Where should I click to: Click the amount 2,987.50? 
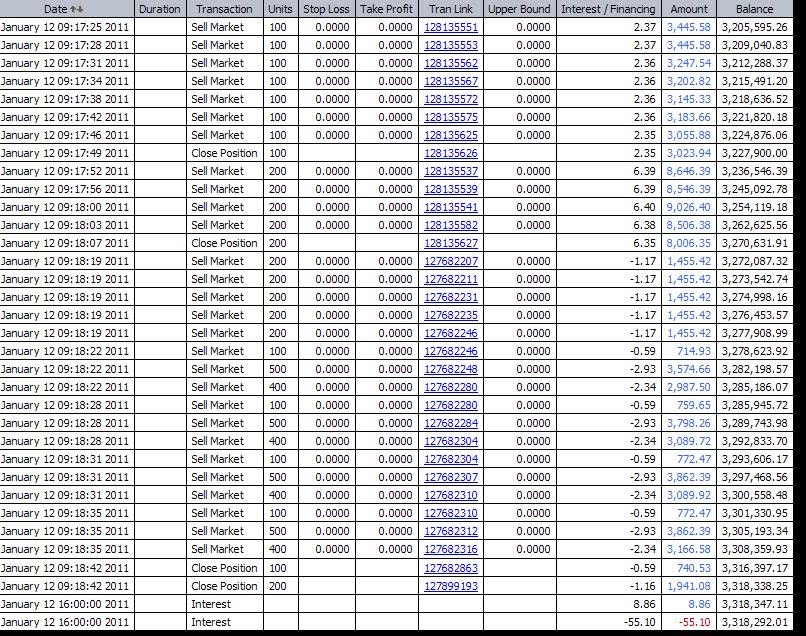689,387
